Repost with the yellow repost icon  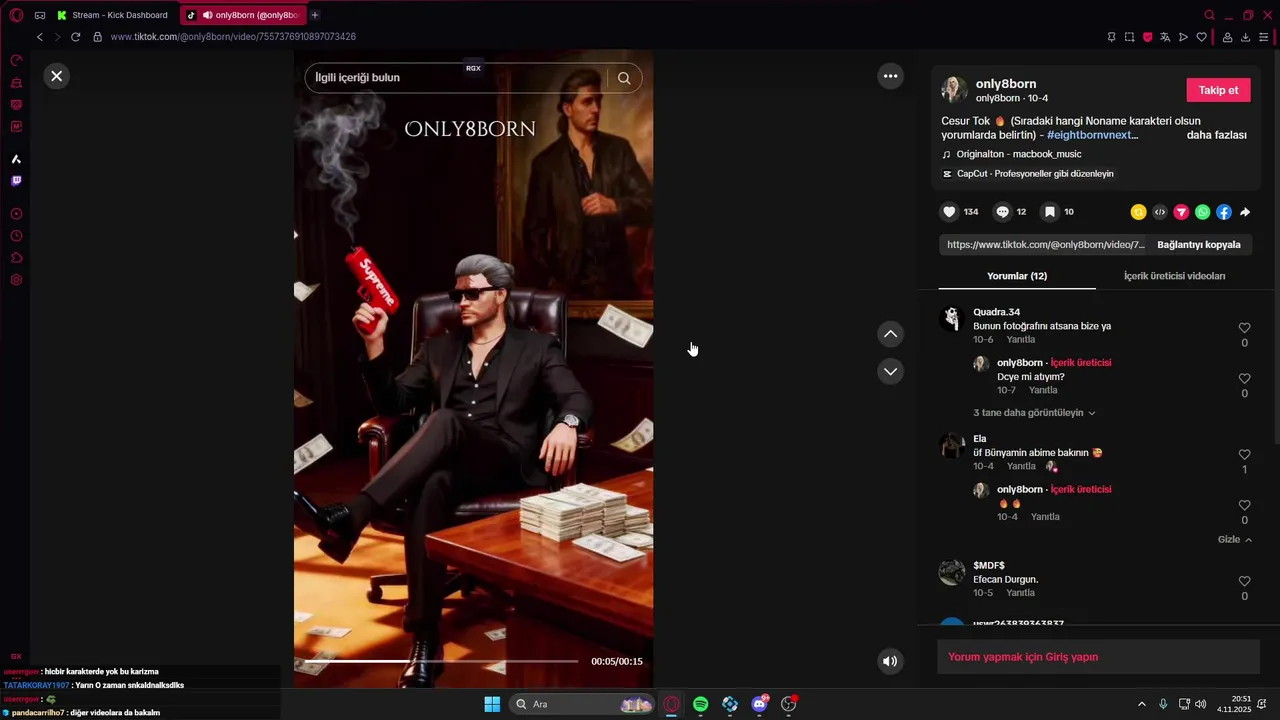tap(1138, 212)
